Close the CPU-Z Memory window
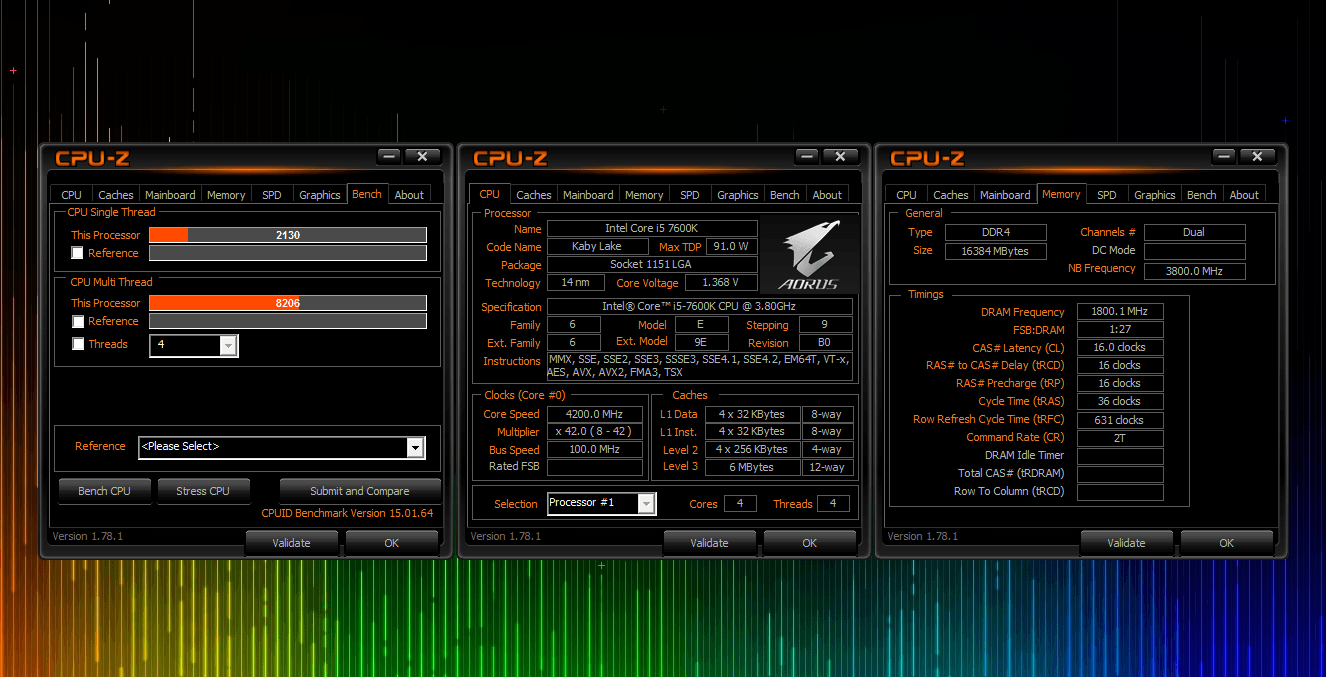This screenshot has height=677, width=1326. (1258, 156)
